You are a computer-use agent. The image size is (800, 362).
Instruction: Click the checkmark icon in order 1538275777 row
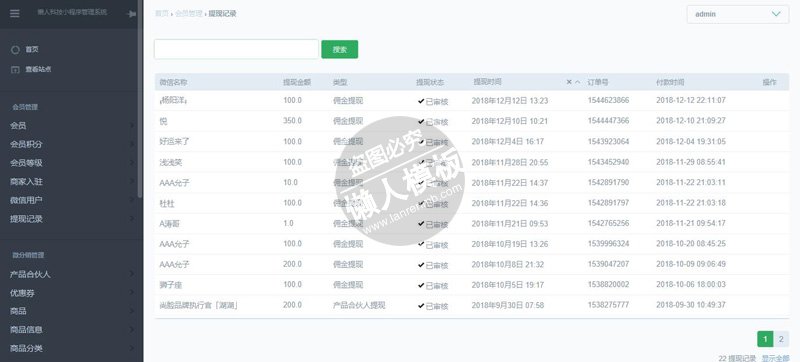pos(421,305)
